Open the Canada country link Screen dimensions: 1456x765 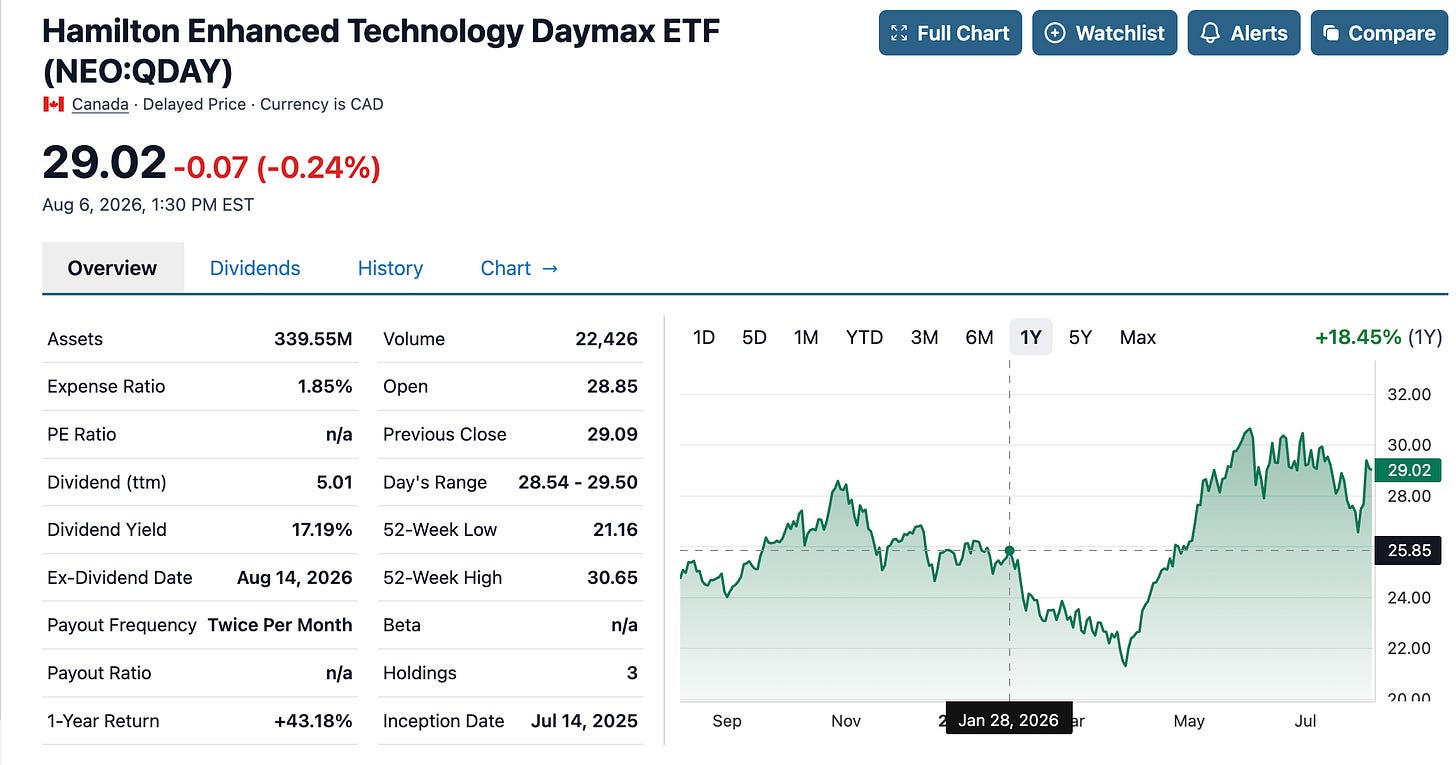100,104
